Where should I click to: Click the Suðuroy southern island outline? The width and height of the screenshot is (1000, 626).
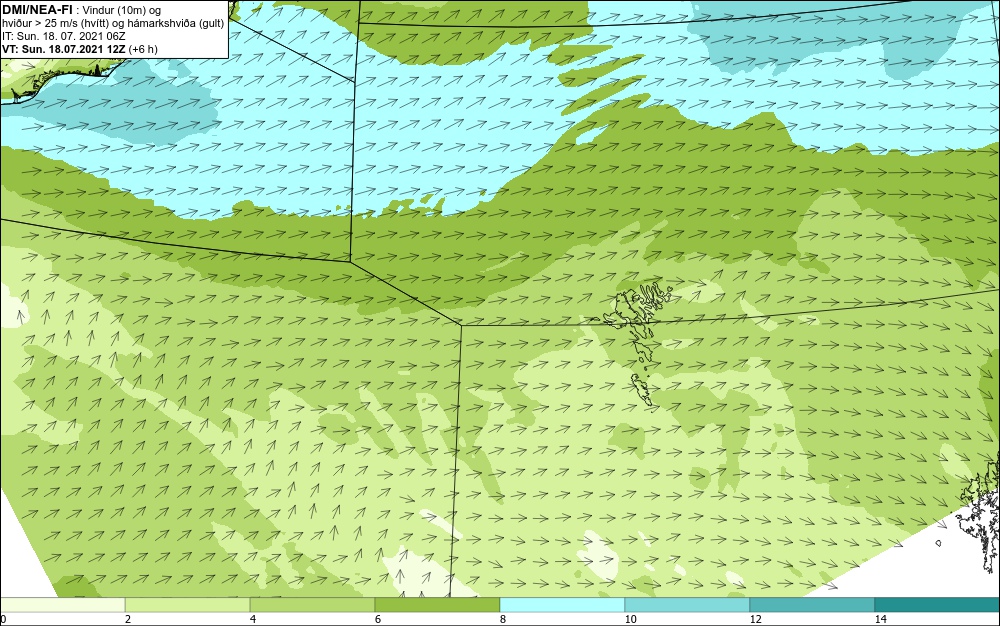[x=644, y=390]
